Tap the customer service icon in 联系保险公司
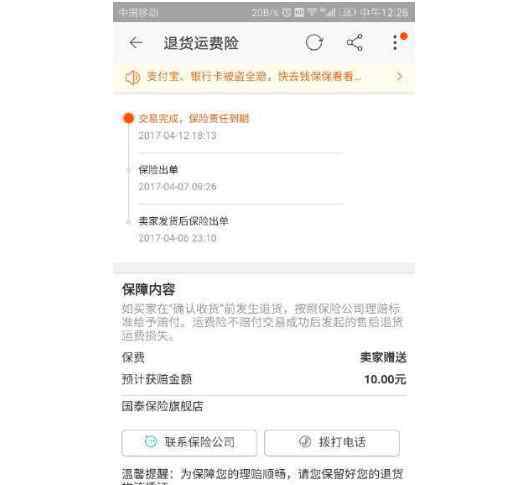Image resolution: width=518 pixels, height=485 pixels. coord(151,442)
